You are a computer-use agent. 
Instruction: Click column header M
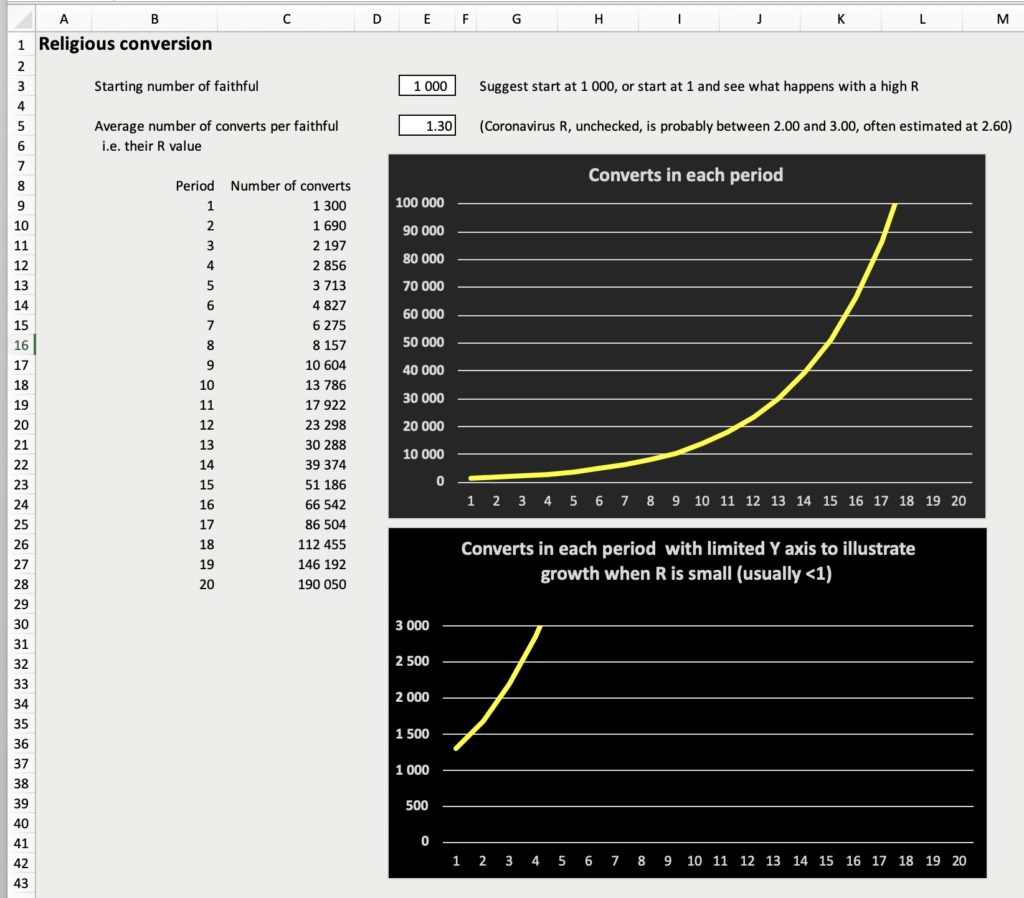point(1002,17)
